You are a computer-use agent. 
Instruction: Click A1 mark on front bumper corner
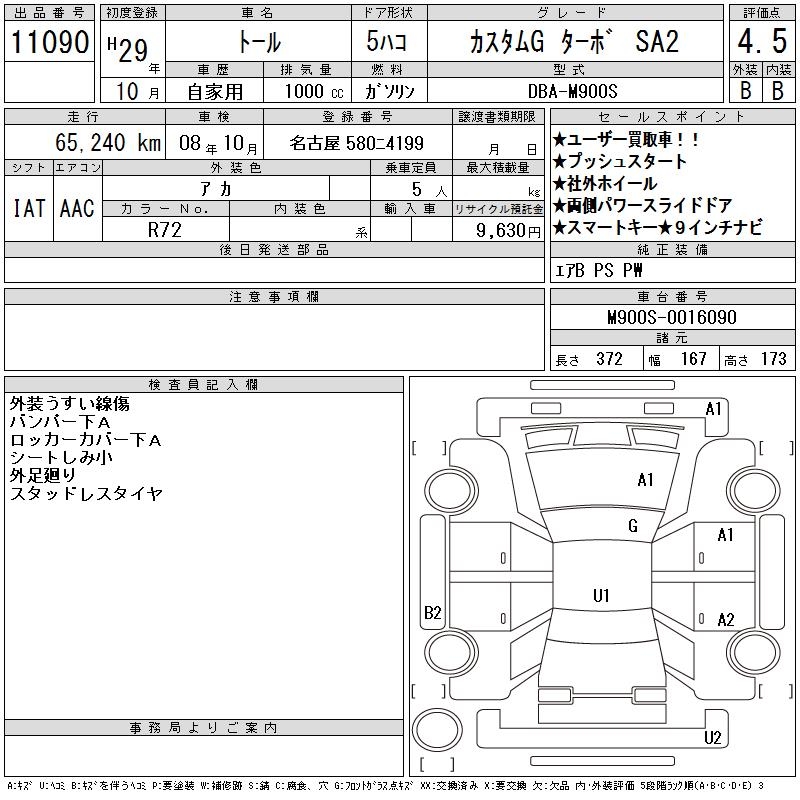click(713, 409)
